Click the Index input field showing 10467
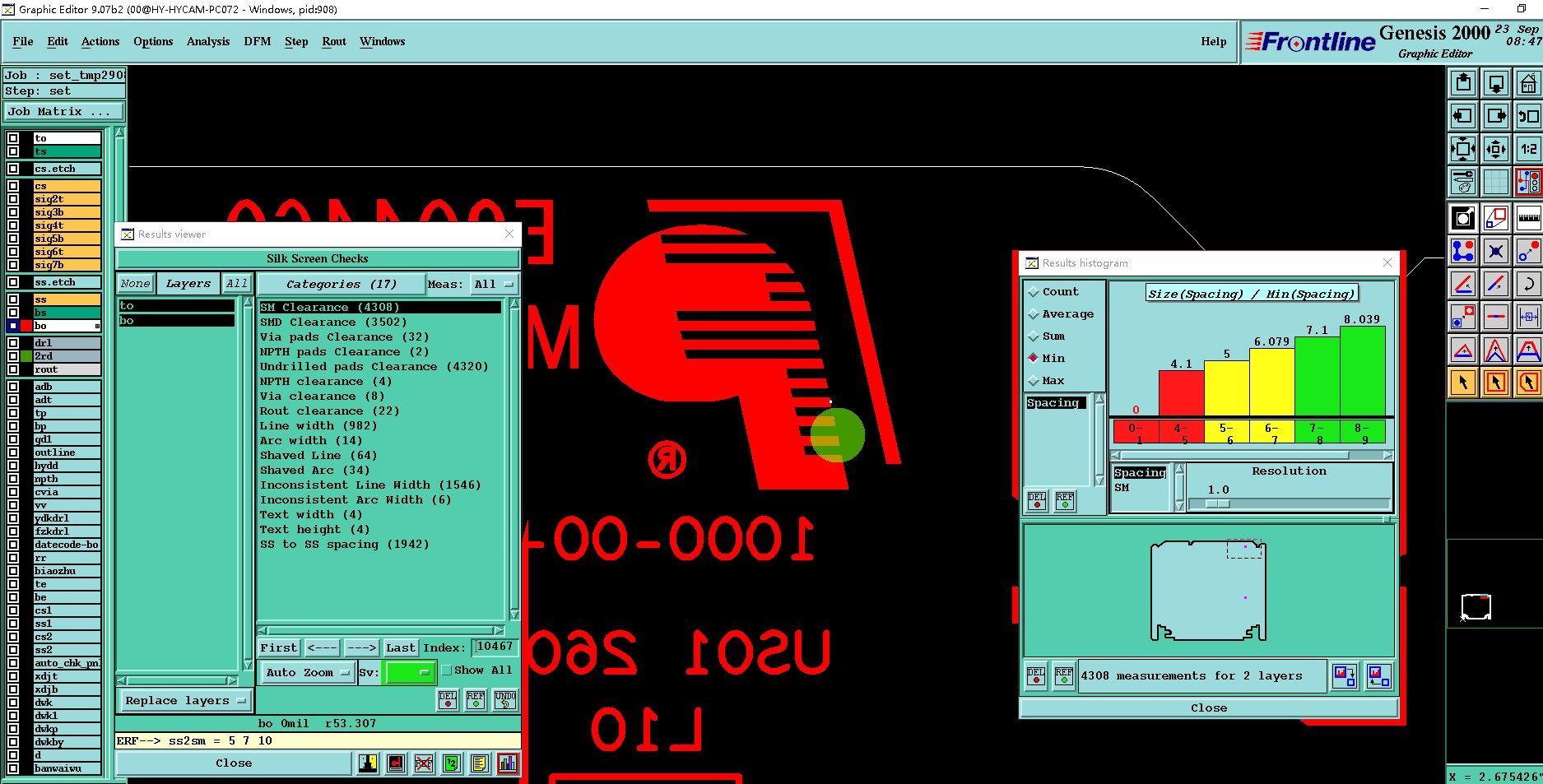Screen dimensions: 1543x784 pos(496,647)
